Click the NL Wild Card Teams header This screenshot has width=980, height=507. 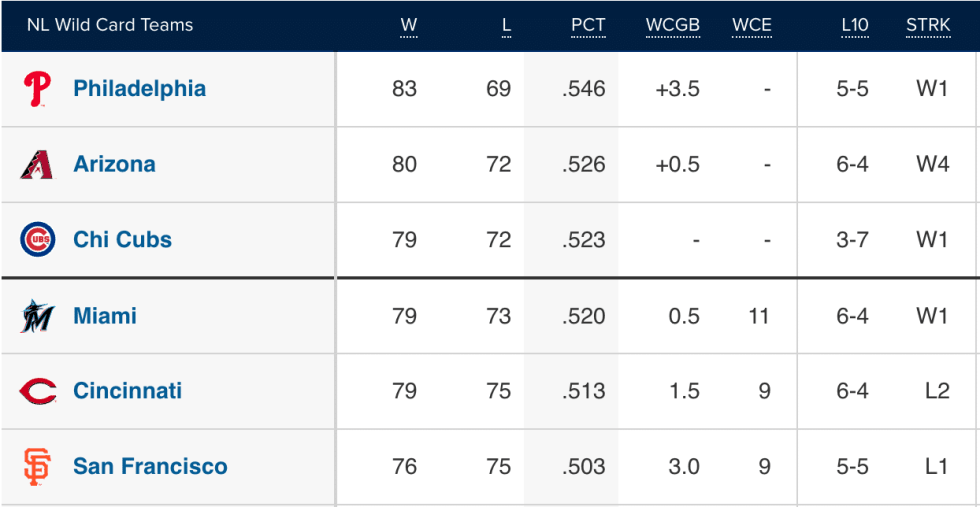(x=110, y=25)
